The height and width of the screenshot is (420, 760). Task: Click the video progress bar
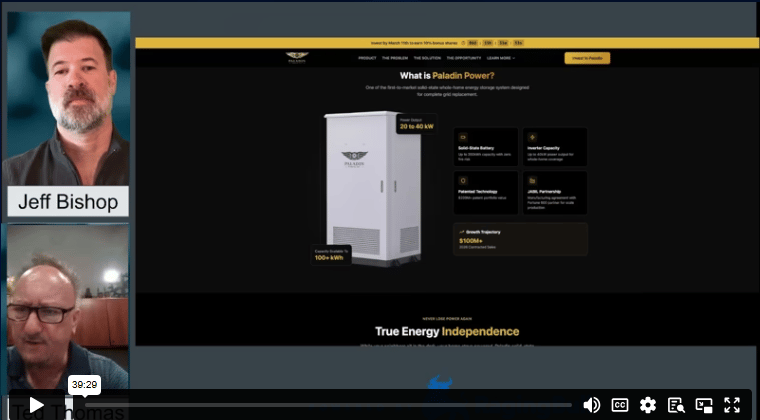(329, 405)
